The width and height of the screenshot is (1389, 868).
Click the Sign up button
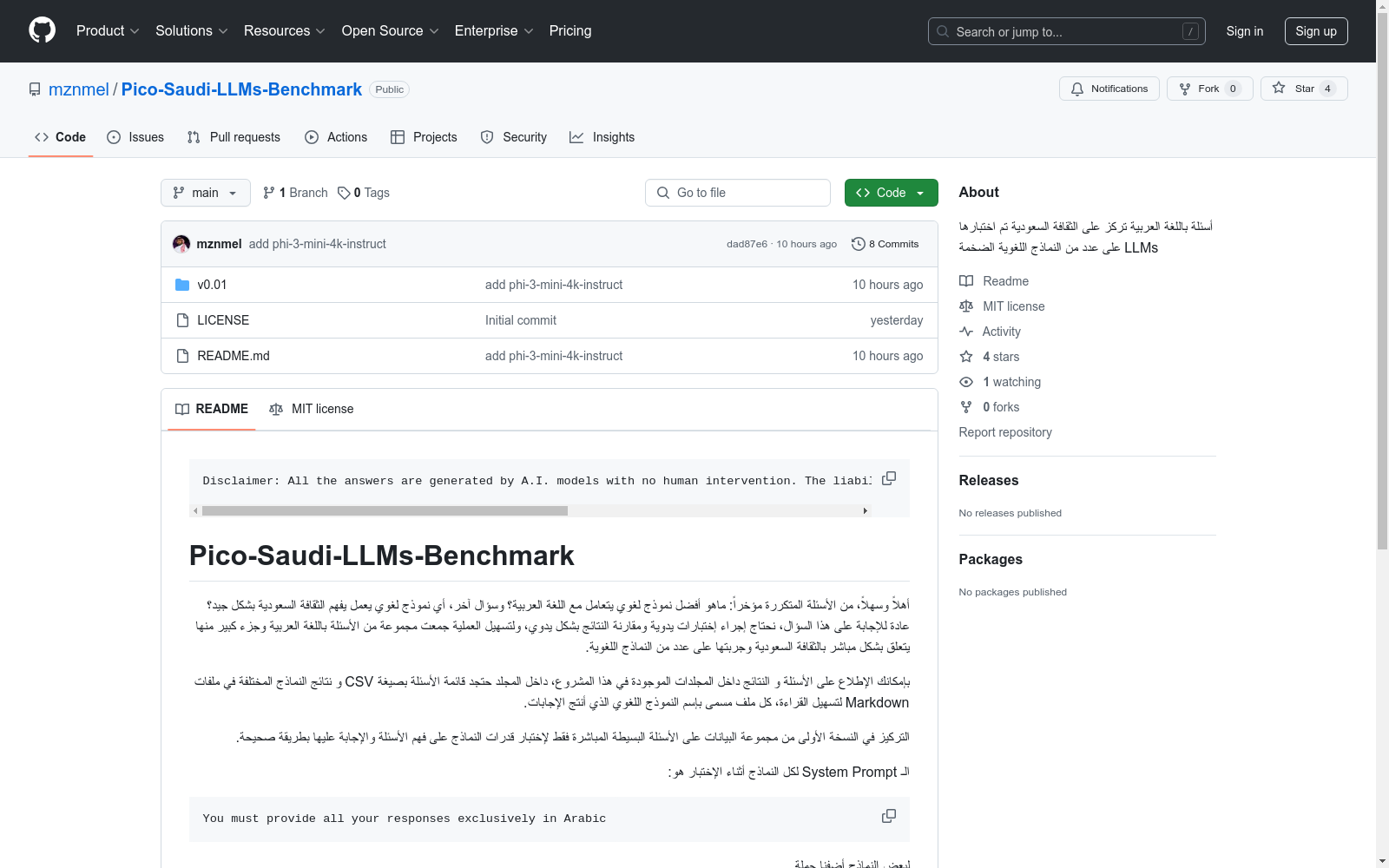click(x=1316, y=31)
